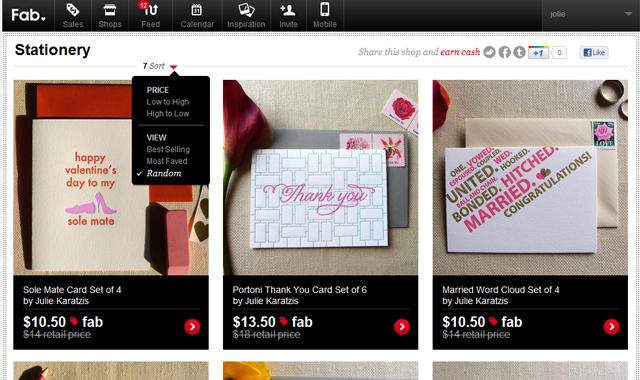This screenshot has height=380, width=640.
Task: Share shop via Twitter icon
Action: tap(489, 52)
